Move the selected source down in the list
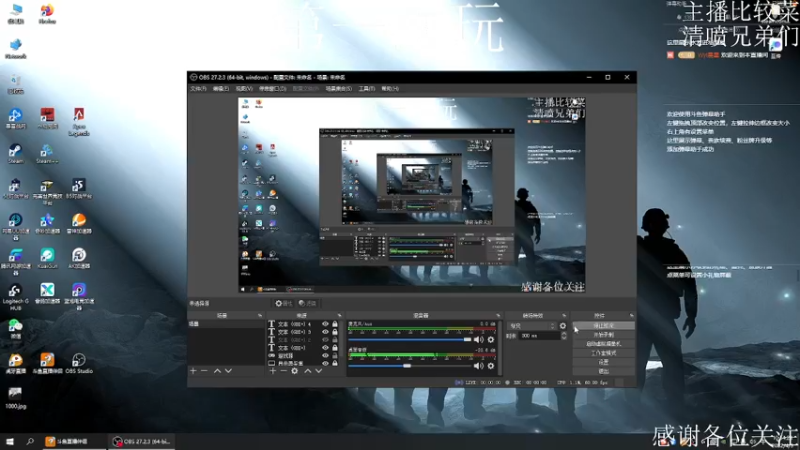Viewport: 800px width, 450px height. tap(319, 371)
